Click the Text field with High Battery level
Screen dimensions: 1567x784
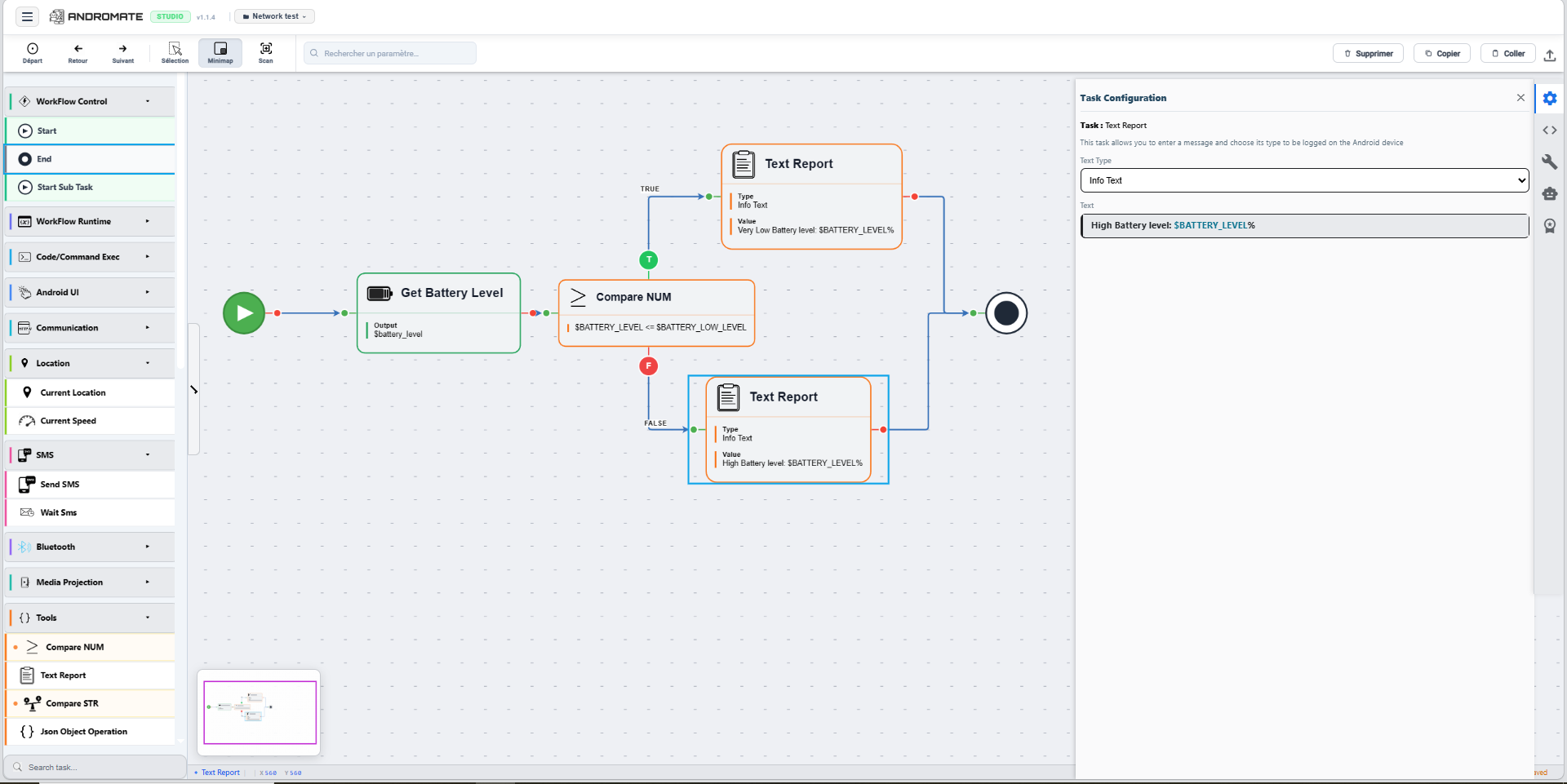[x=1304, y=226]
